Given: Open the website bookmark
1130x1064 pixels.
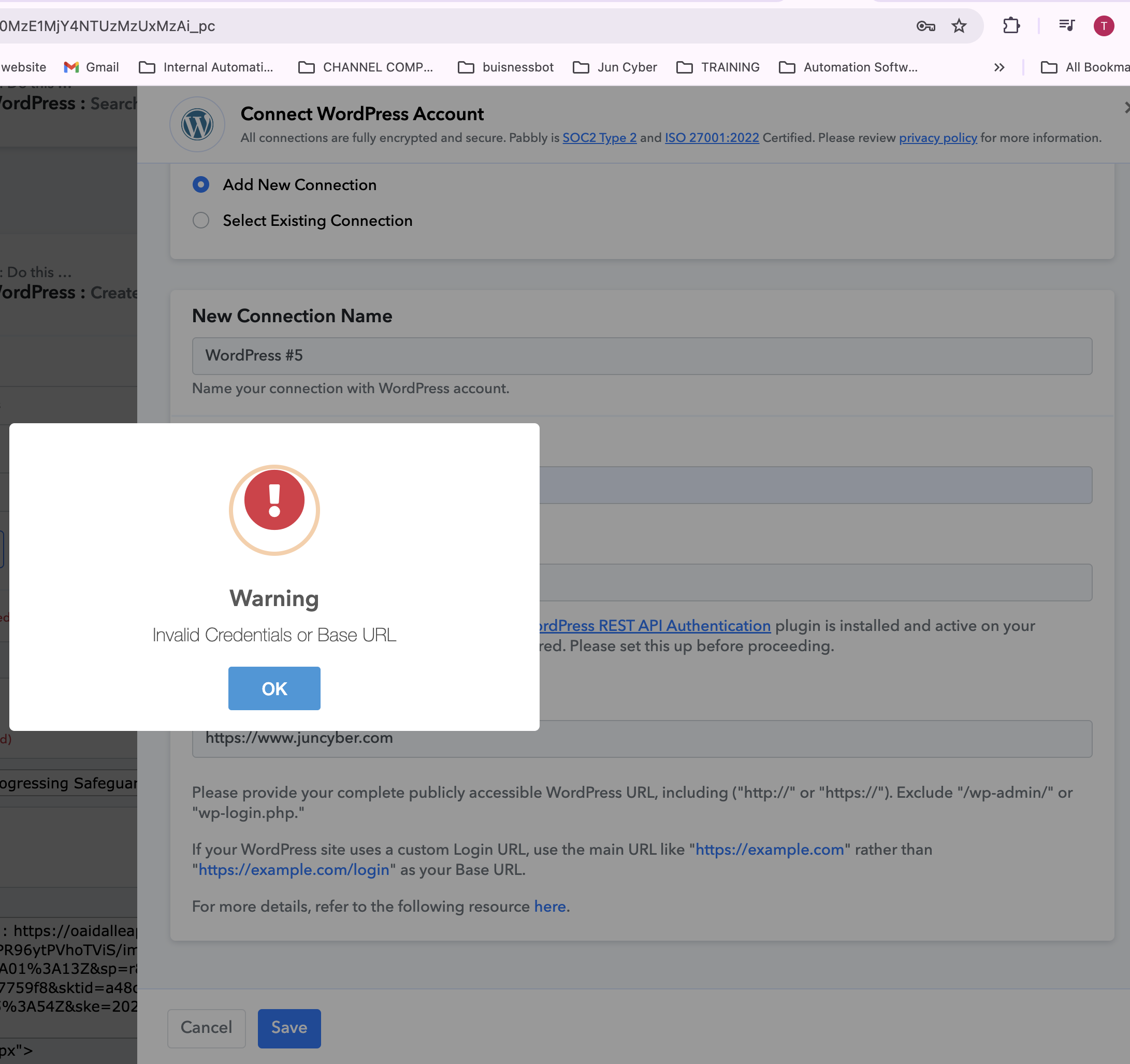Looking at the screenshot, I should pyautogui.click(x=23, y=67).
